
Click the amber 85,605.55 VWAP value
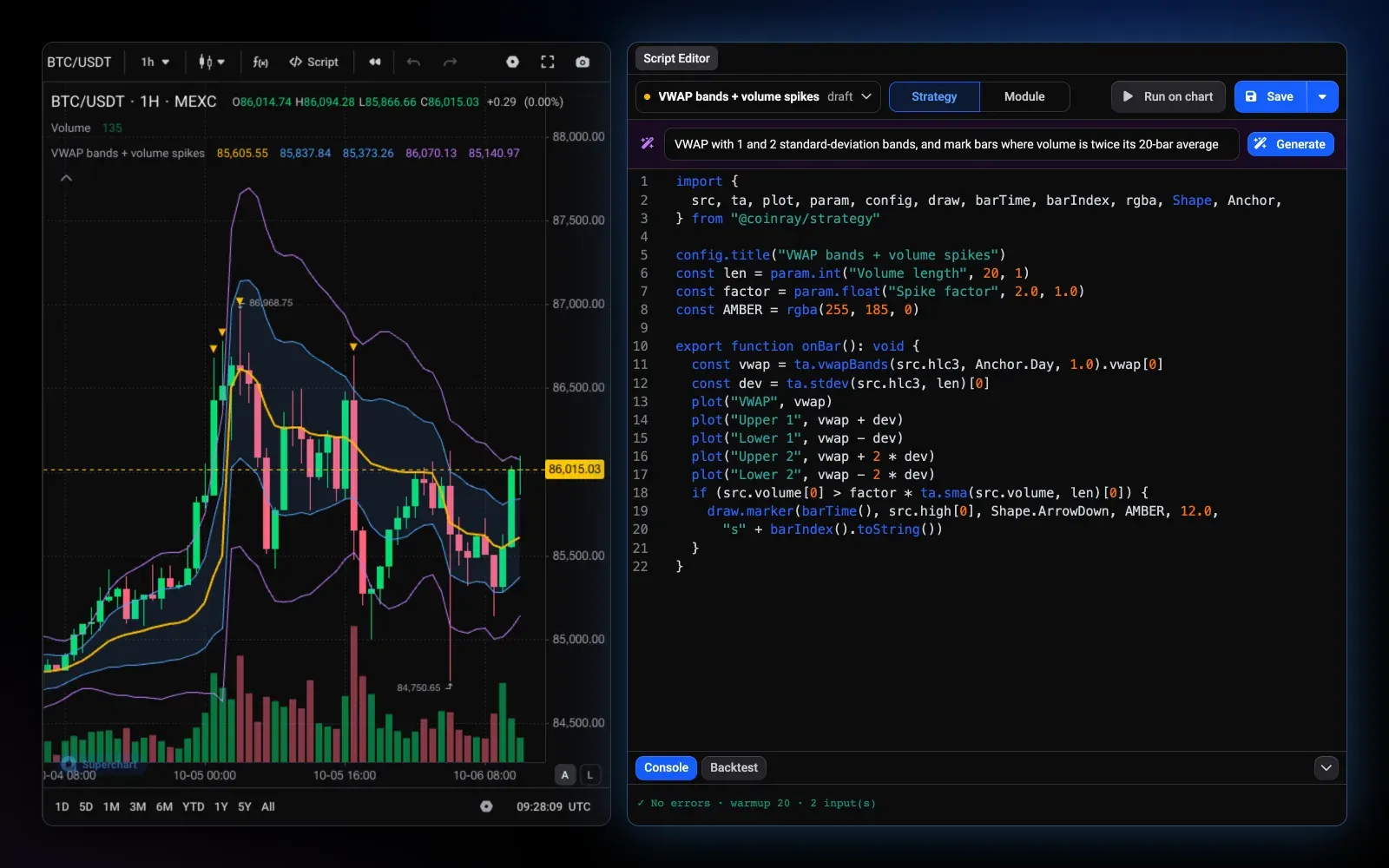242,153
